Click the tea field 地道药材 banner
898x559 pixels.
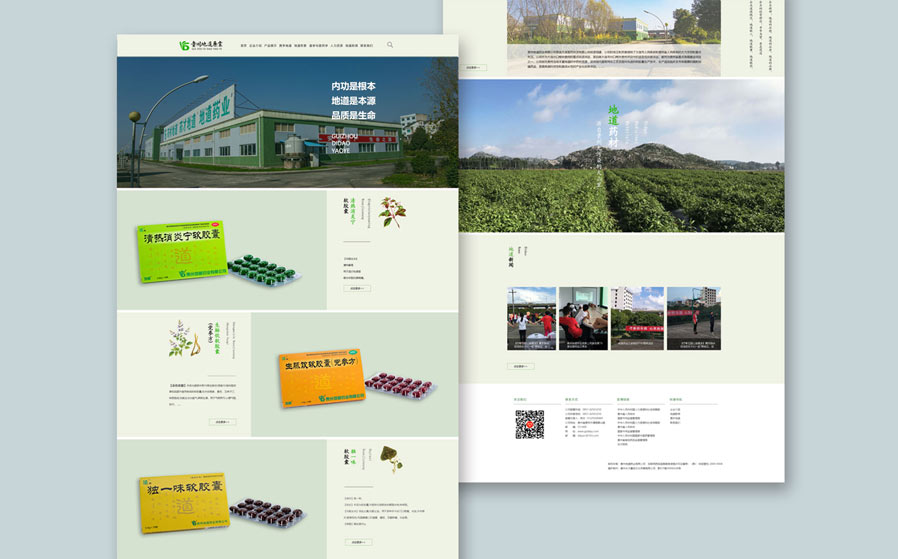pyautogui.click(x=621, y=155)
